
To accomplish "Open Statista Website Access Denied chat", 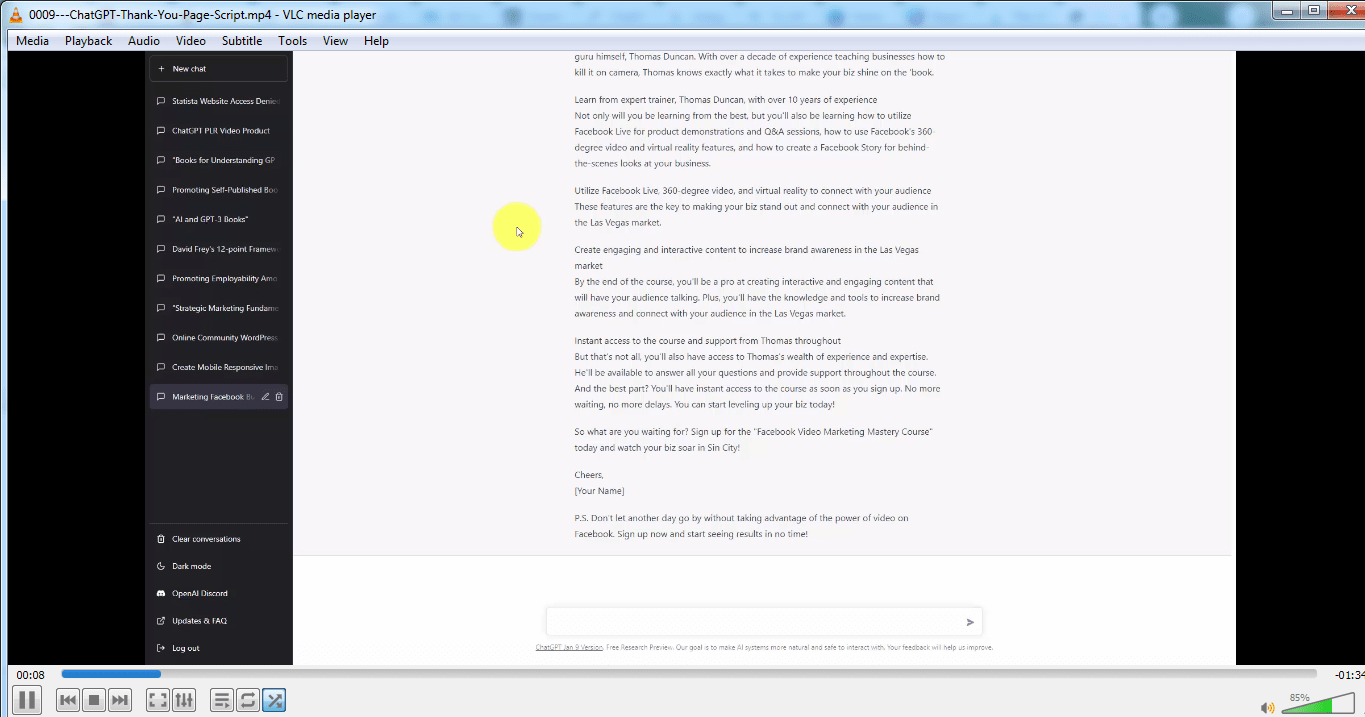I will click(x=218, y=101).
